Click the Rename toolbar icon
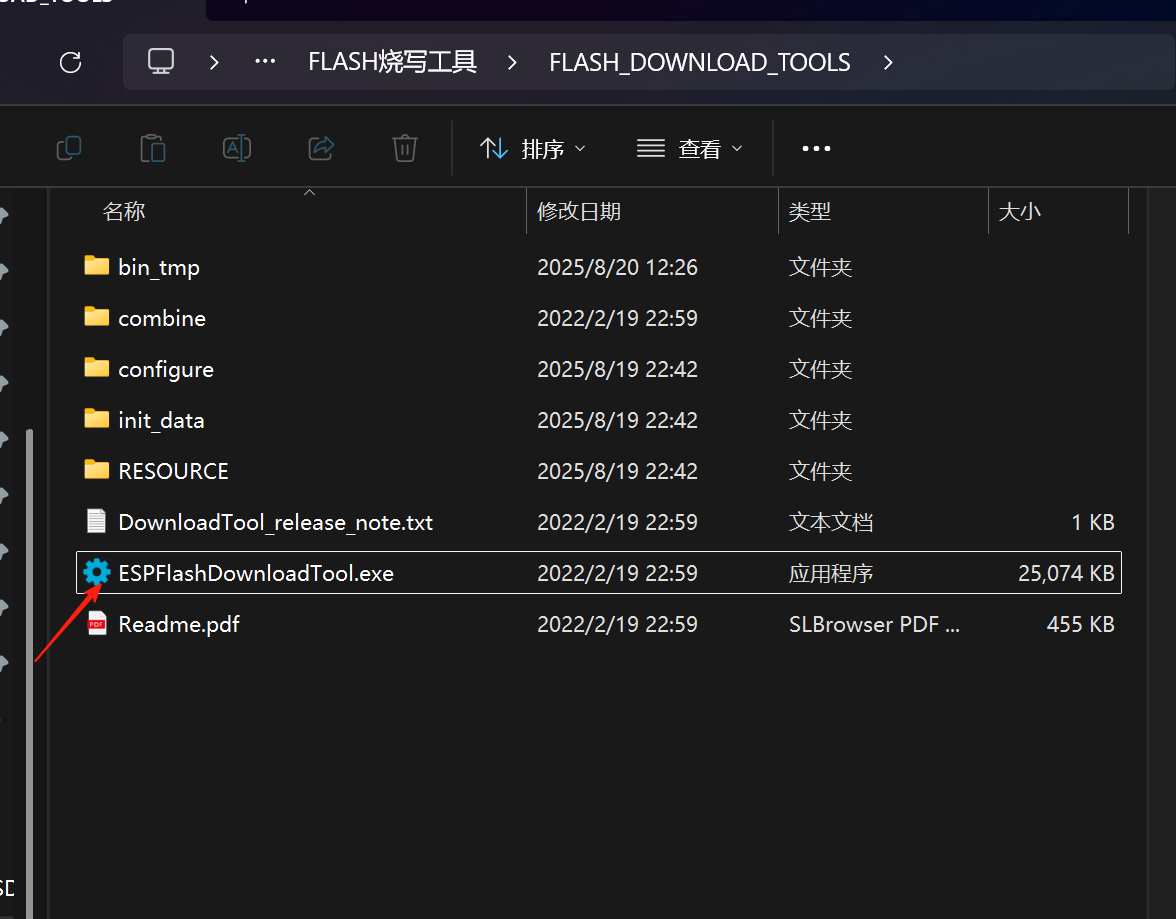This screenshot has width=1176, height=919. (237, 148)
